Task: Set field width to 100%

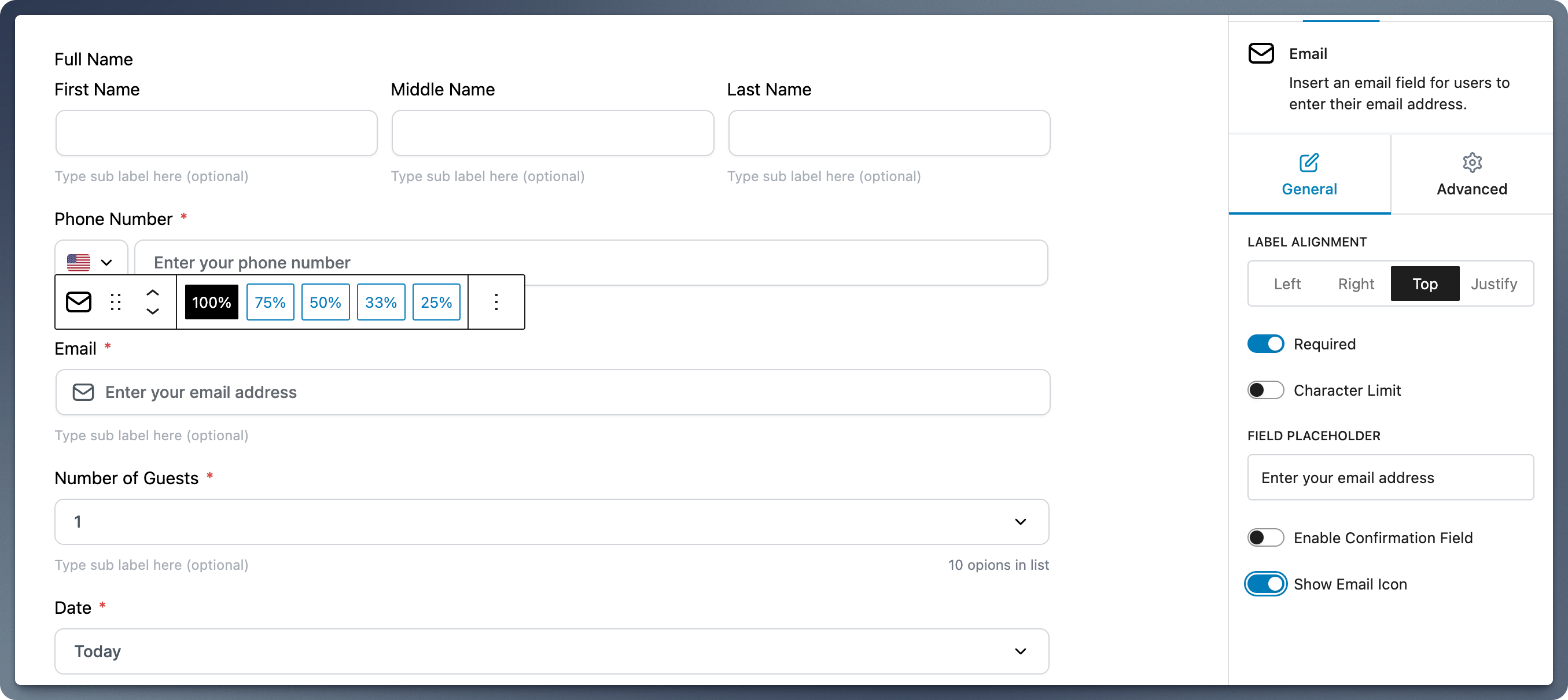Action: 211,302
